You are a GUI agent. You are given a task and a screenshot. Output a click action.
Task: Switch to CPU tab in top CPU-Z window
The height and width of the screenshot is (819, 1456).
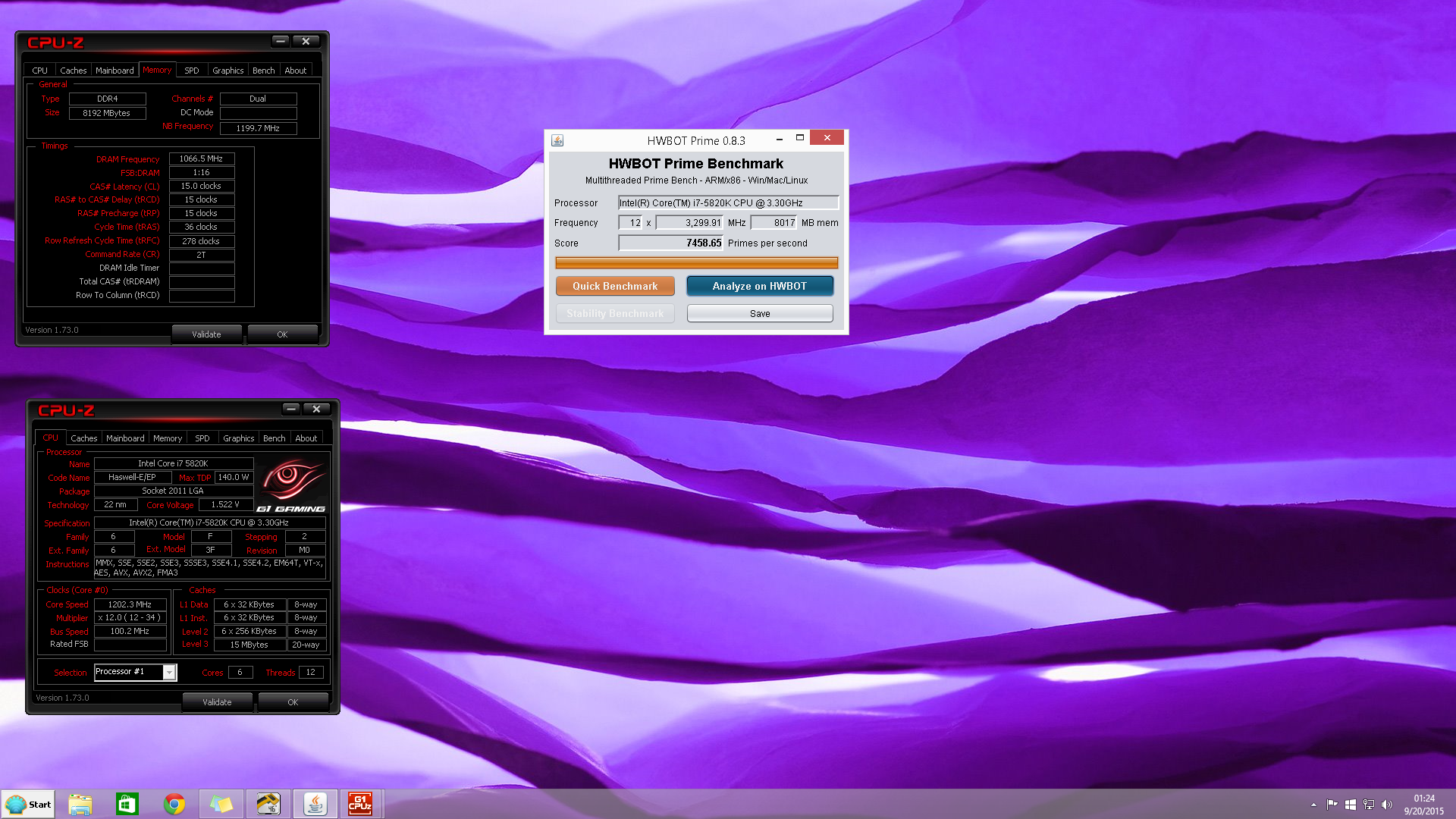tap(39, 71)
